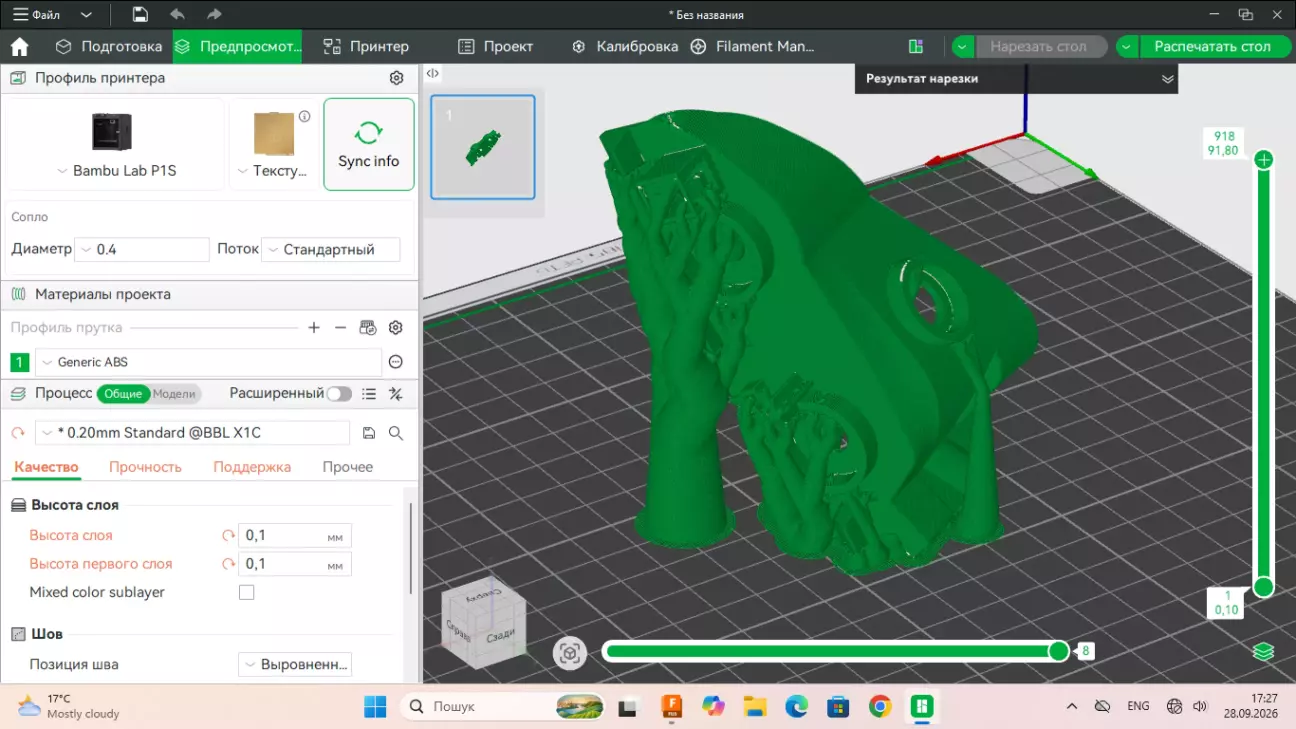
Task: Add a filament with the plus icon
Action: tap(314, 328)
